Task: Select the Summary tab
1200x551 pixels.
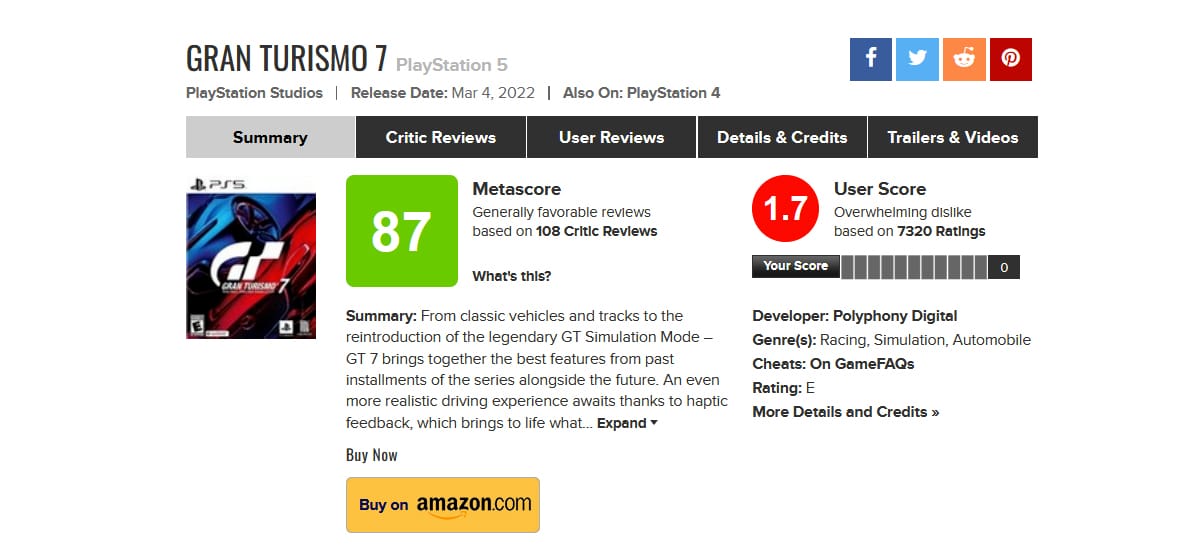Action: pos(270,137)
